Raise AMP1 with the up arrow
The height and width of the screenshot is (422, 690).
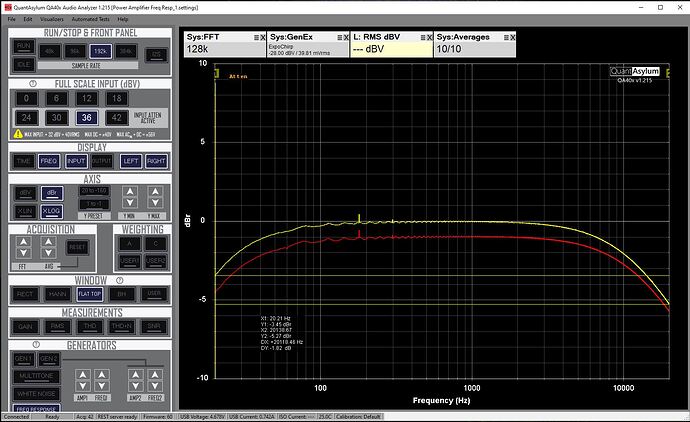coord(83,375)
